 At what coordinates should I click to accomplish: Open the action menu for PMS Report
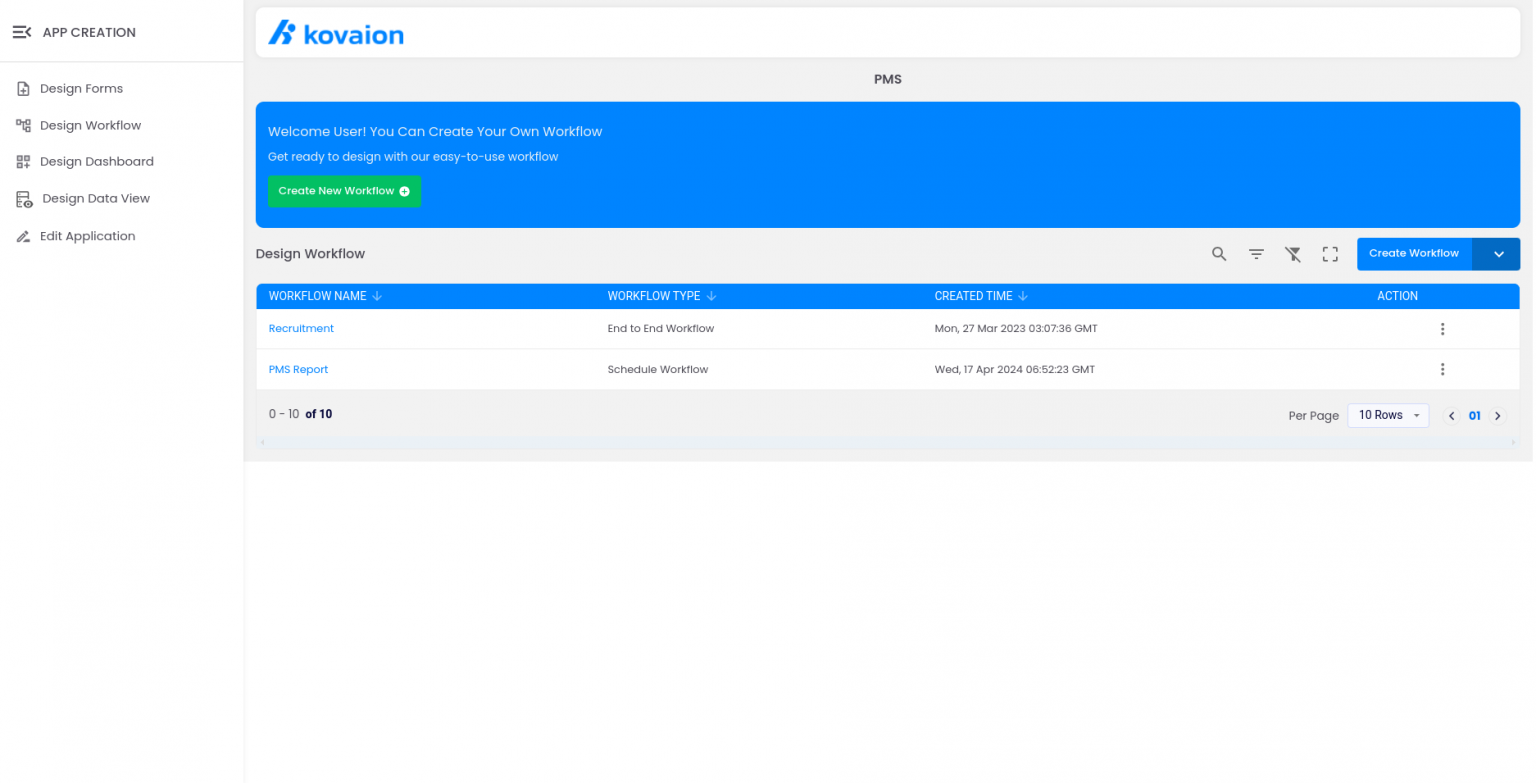point(1443,369)
